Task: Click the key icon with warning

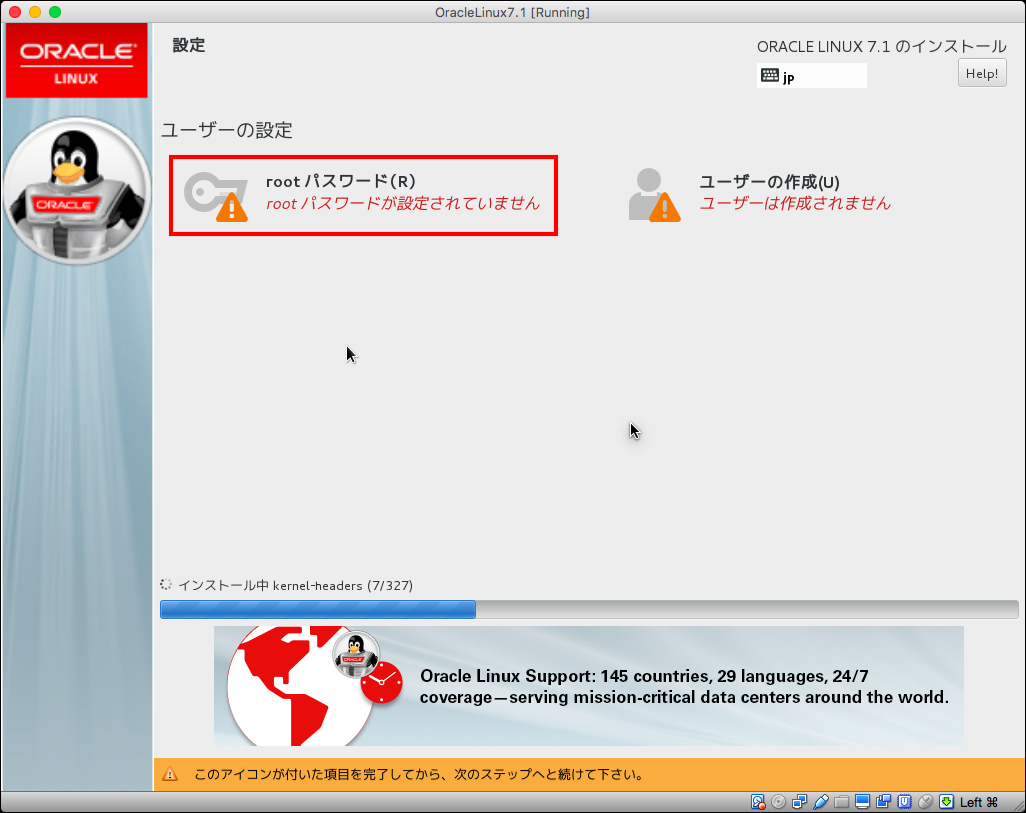Action: (x=216, y=195)
